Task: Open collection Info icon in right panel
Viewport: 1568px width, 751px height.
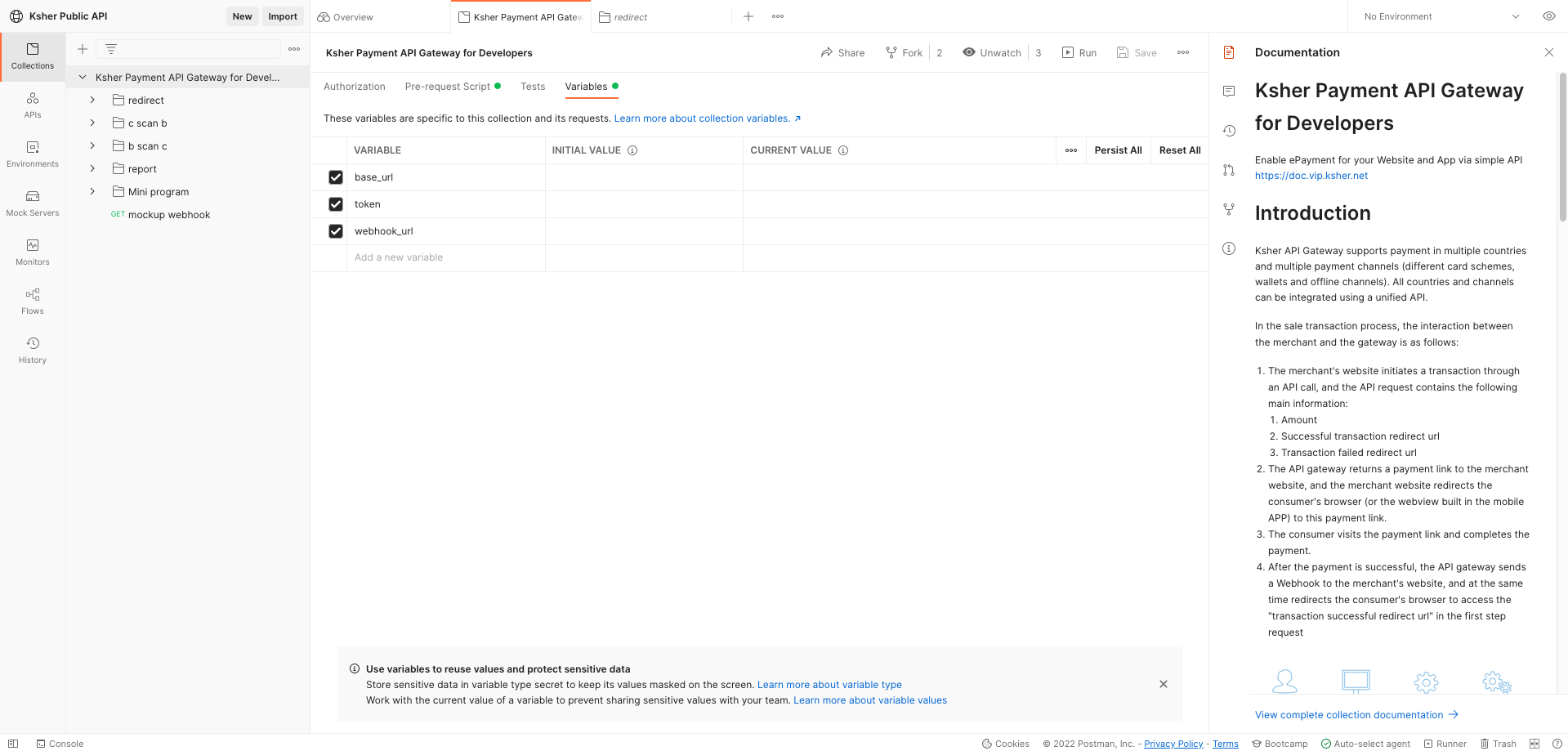Action: tap(1228, 248)
